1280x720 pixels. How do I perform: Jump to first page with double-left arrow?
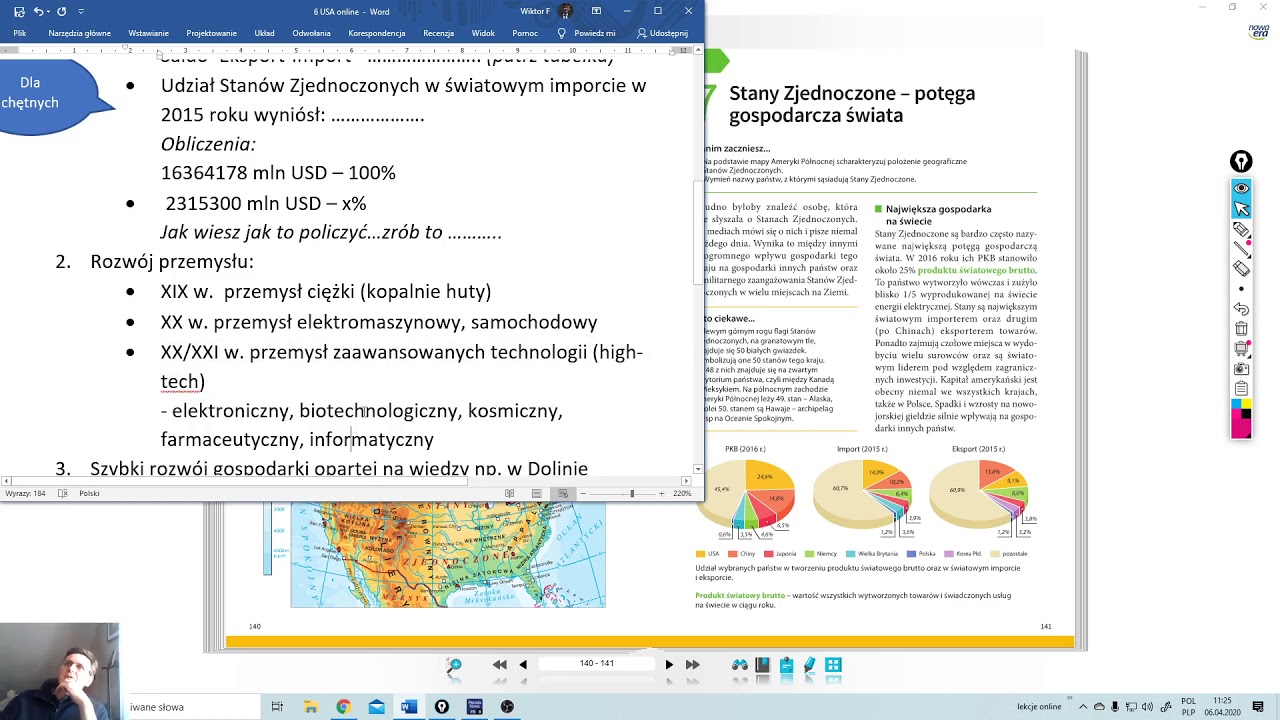click(499, 664)
